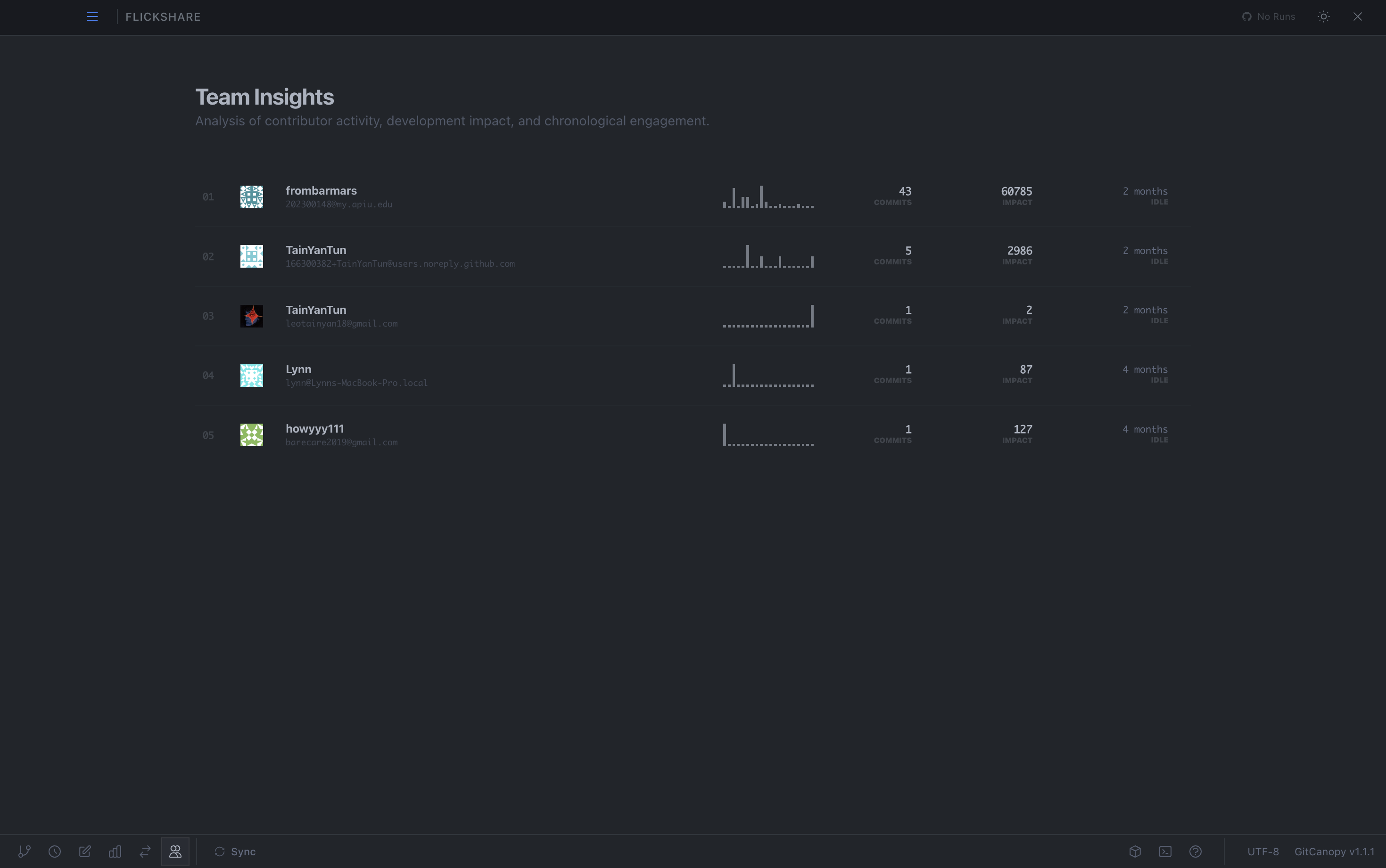Viewport: 1386px width, 868px height.
Task: Click activity sparkline in row 02
Action: tap(768, 257)
